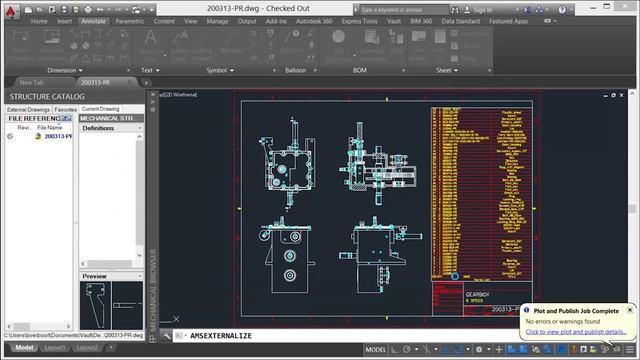Click the left preview thumbnail of bracket
640x360 pixels.
95,305
